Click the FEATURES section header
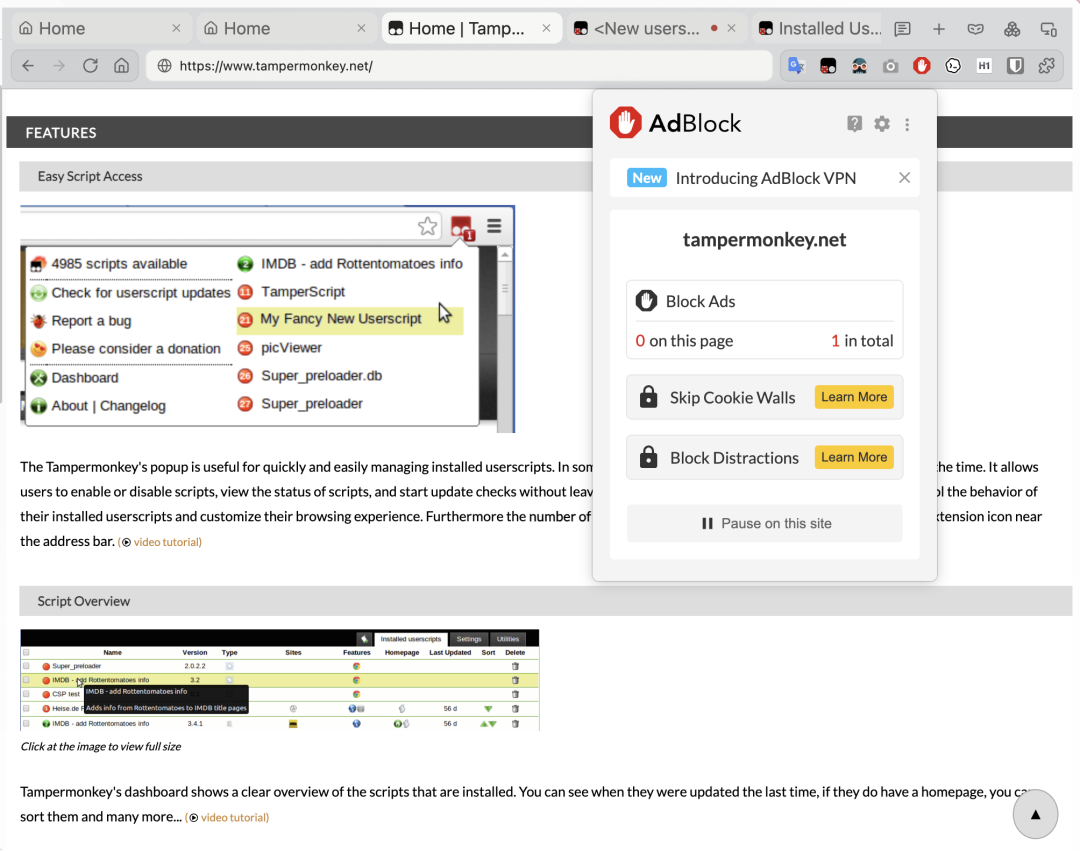The height and width of the screenshot is (851, 1080). [x=61, y=133]
